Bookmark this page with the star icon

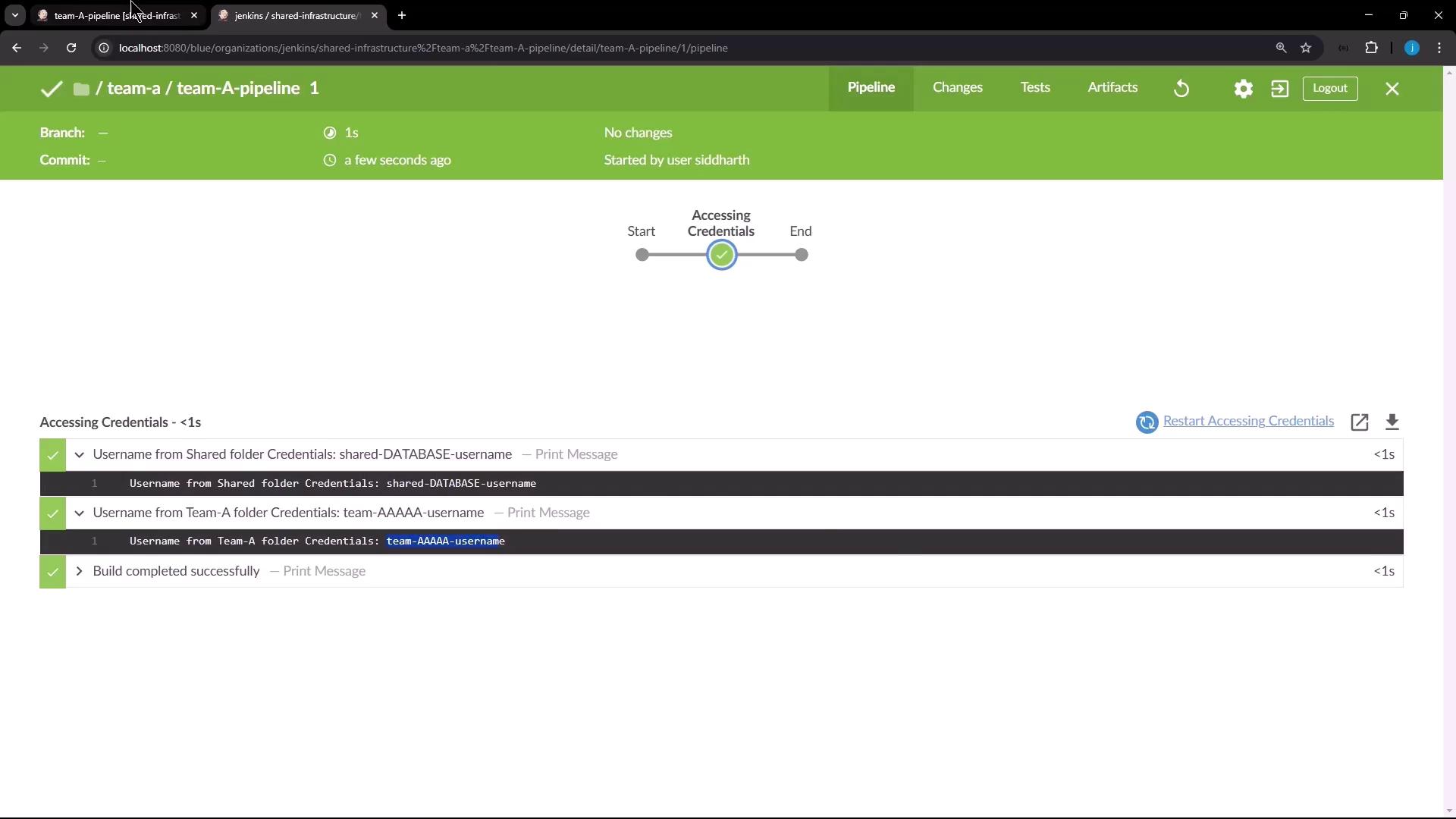point(1306,48)
